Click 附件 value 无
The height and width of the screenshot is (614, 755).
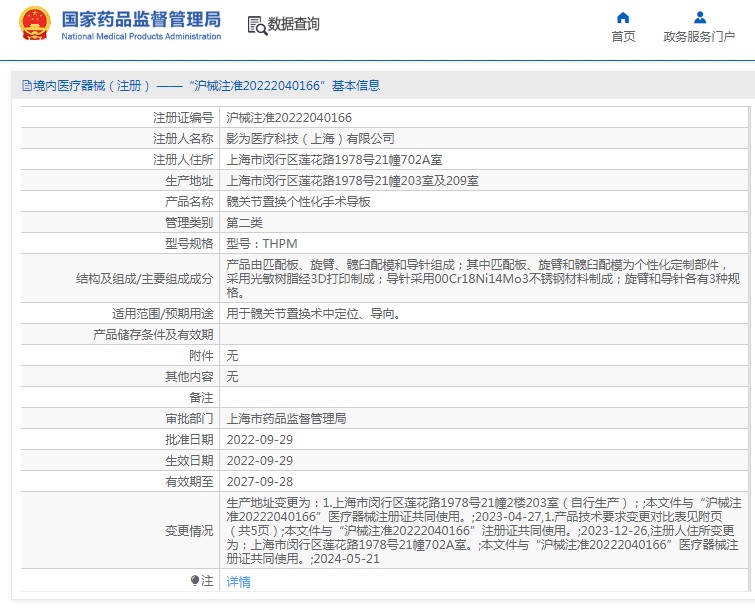coord(232,356)
